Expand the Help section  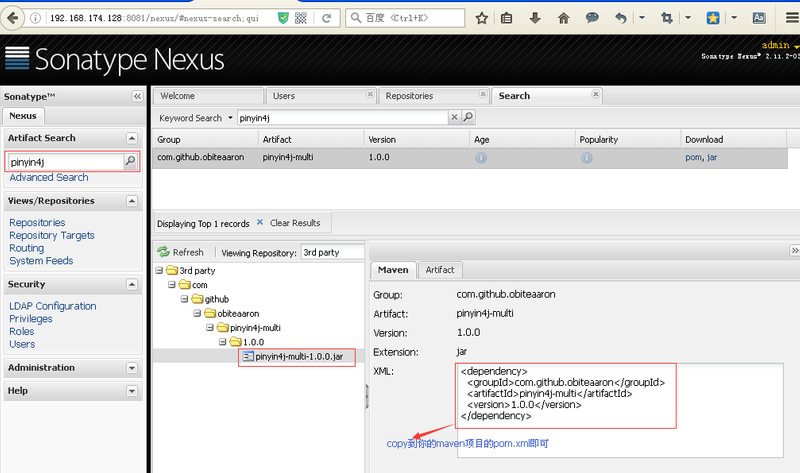pos(132,391)
